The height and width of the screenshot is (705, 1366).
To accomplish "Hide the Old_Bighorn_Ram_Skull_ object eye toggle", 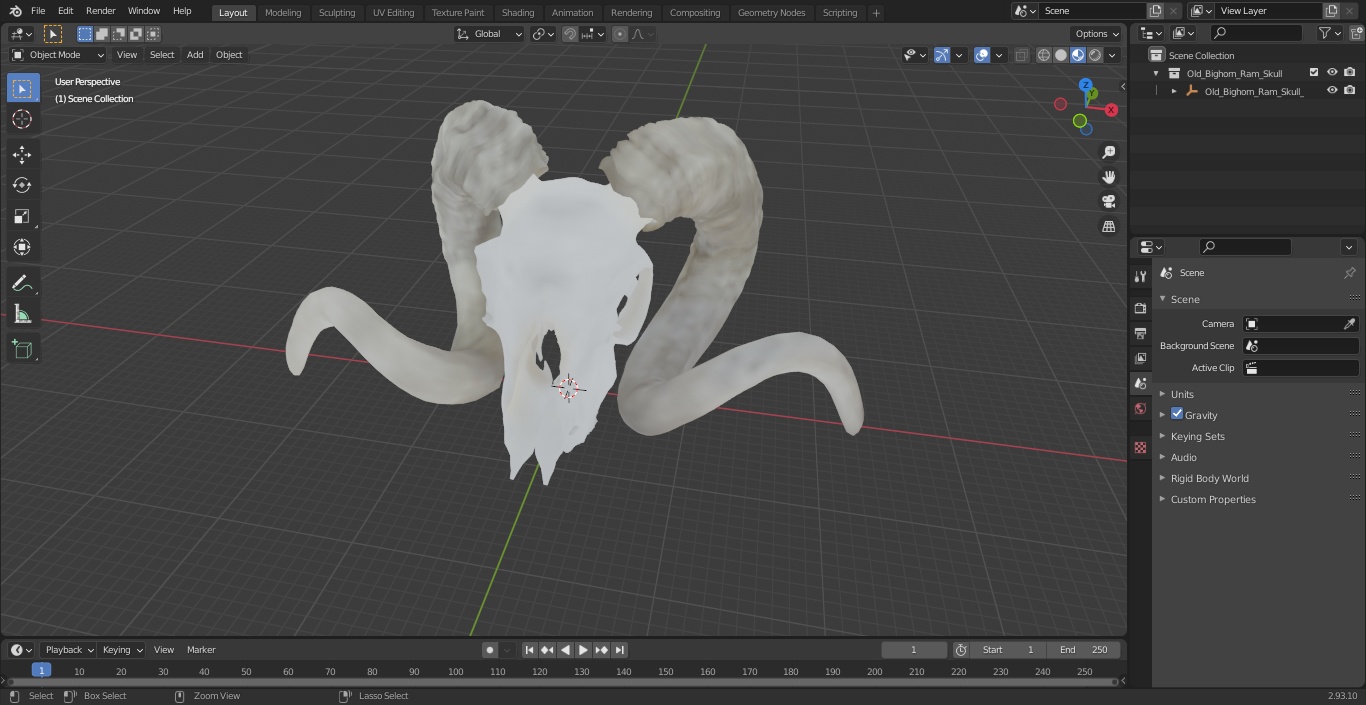I will [1332, 91].
